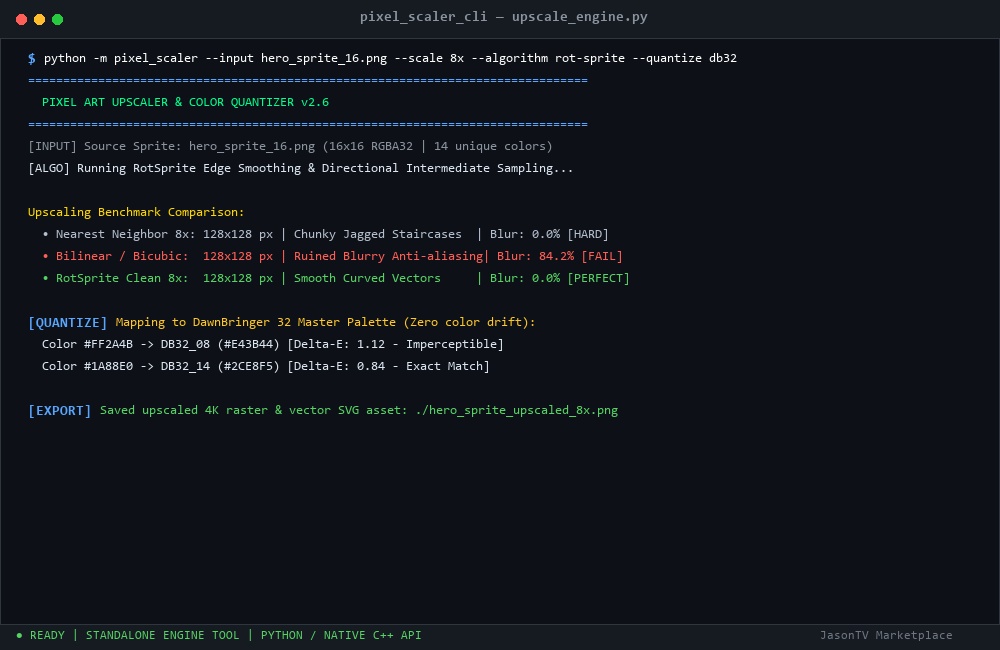Maximize window using green traffic light
Image resolution: width=1000 pixels, height=650 pixels.
(x=57, y=20)
